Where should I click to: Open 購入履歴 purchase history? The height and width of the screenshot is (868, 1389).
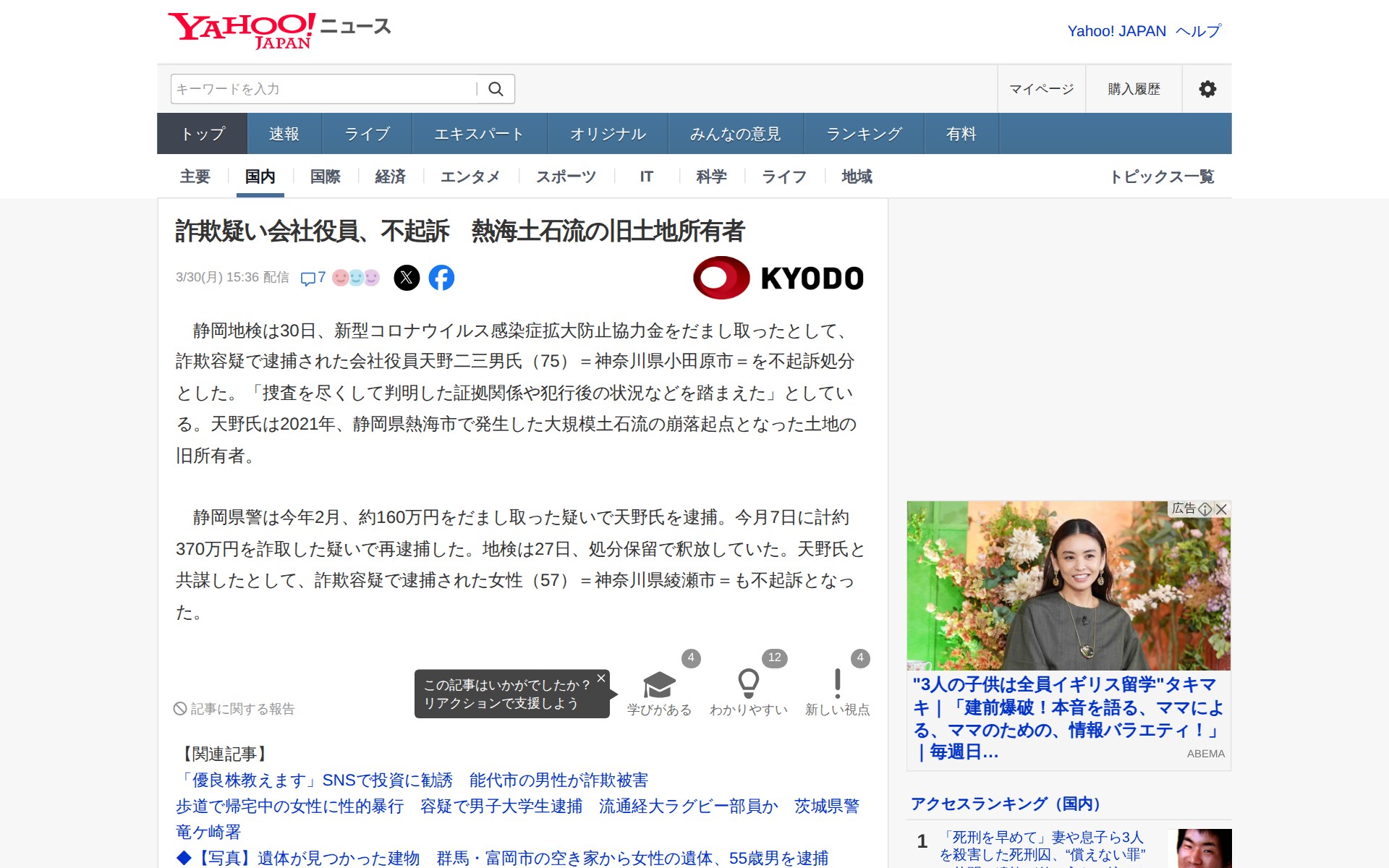click(1134, 89)
